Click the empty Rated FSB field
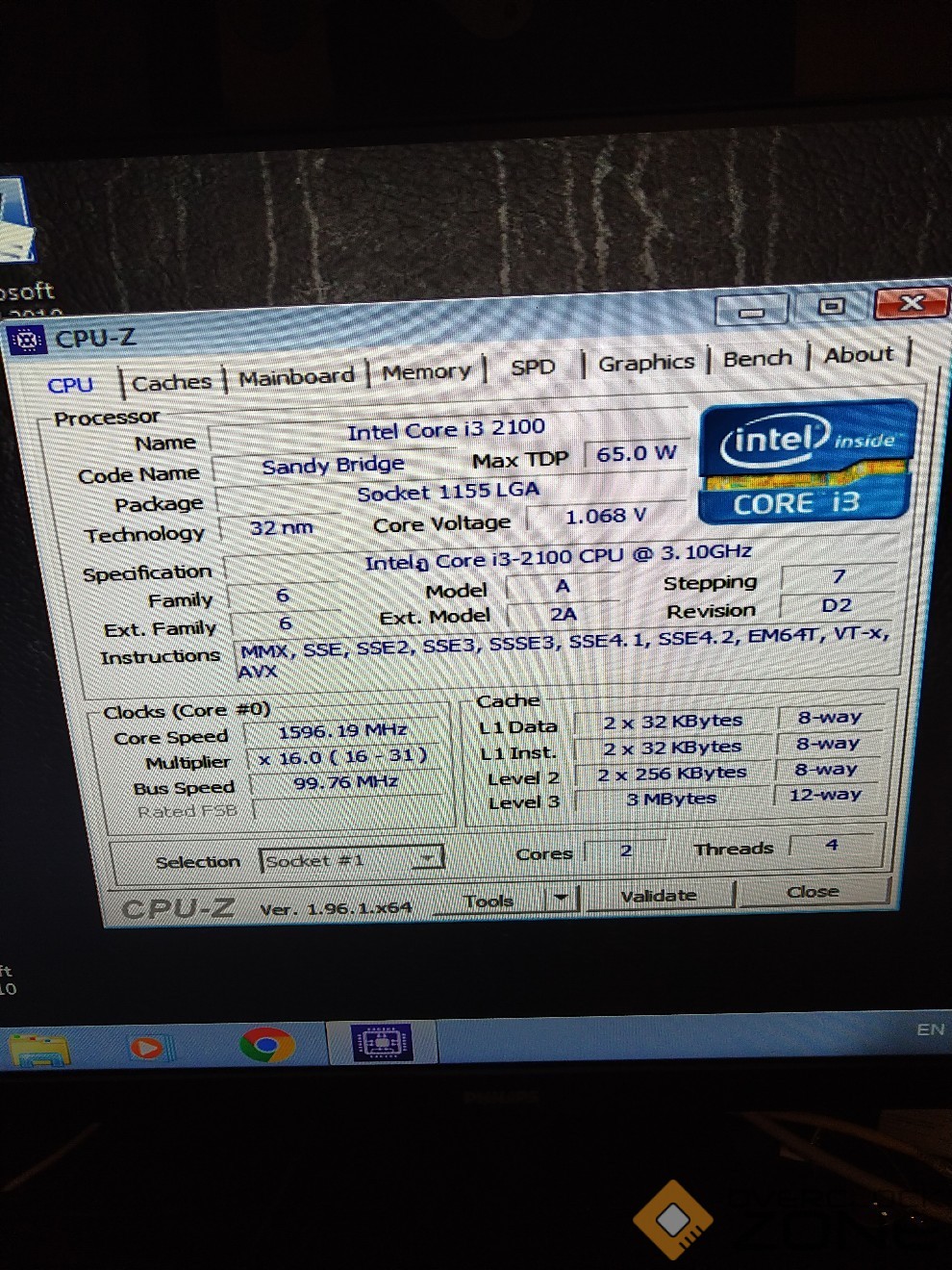This screenshot has width=952, height=1270. (350, 808)
